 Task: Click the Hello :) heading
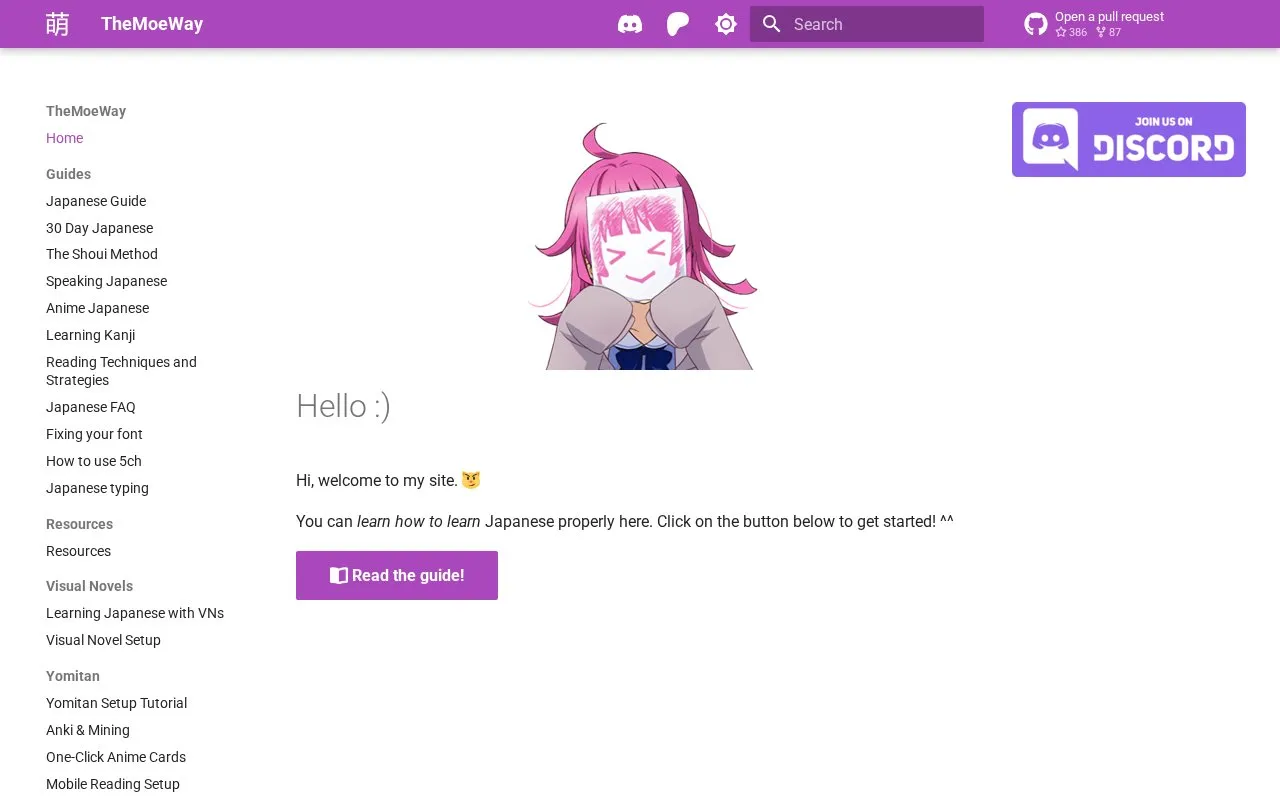coord(343,406)
